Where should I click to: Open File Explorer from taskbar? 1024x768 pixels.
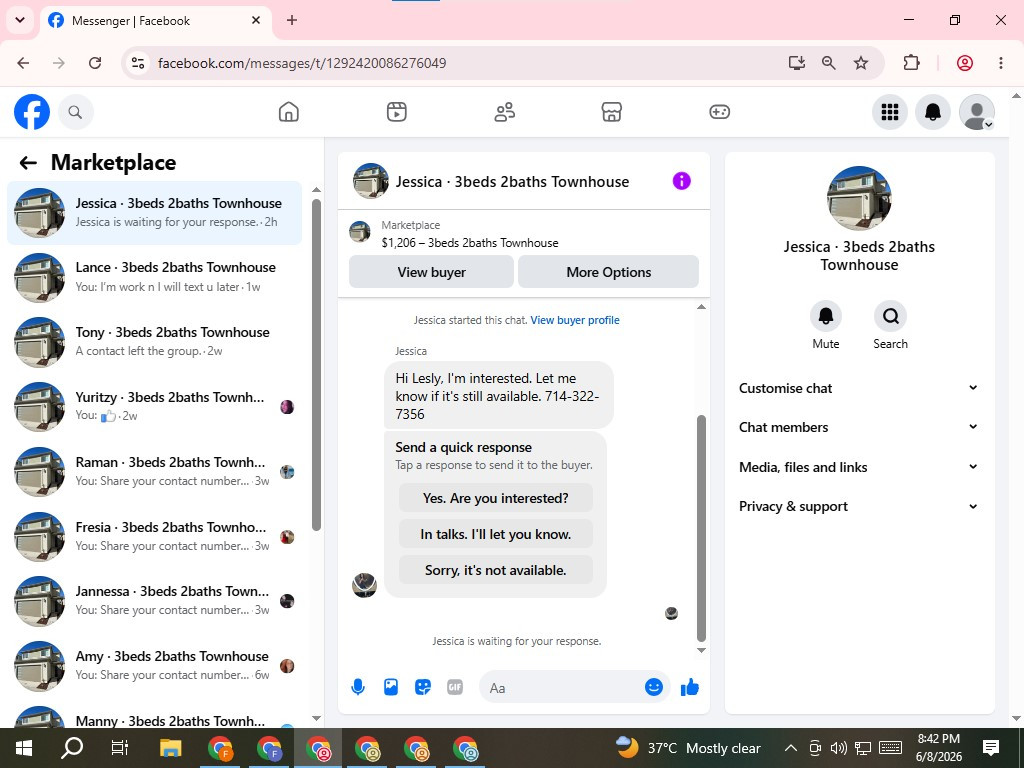click(x=170, y=748)
